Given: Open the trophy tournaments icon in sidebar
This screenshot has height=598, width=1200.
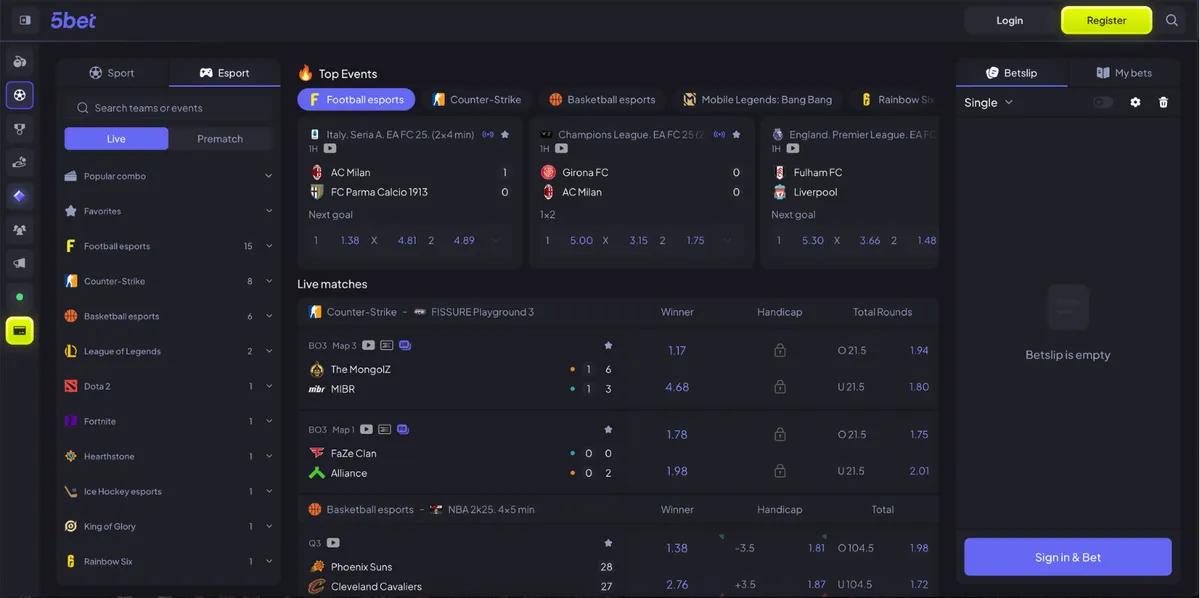Looking at the screenshot, I should [20, 129].
